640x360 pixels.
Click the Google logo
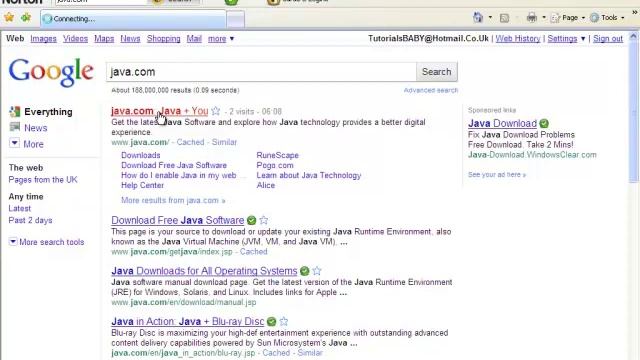click(51, 72)
